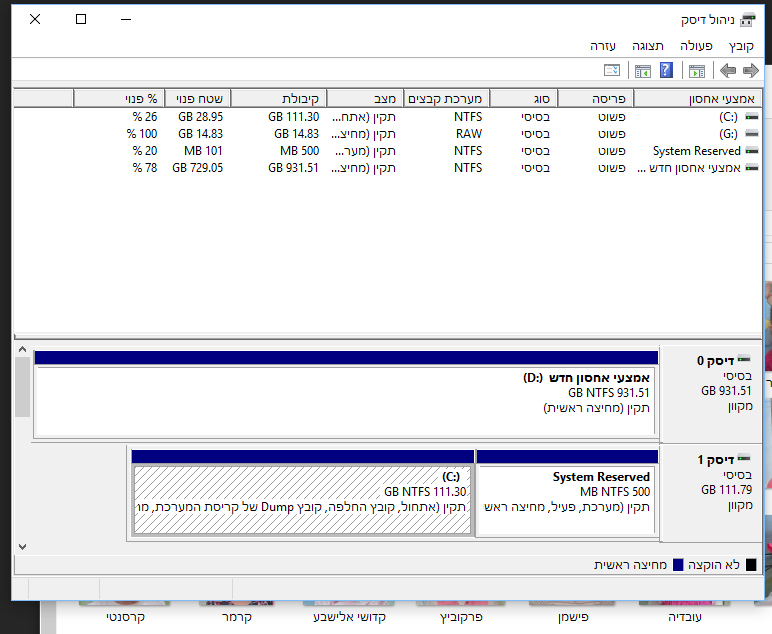Open the קרסנטי folder in background window
This screenshot has height=634, width=772.
pos(125,617)
